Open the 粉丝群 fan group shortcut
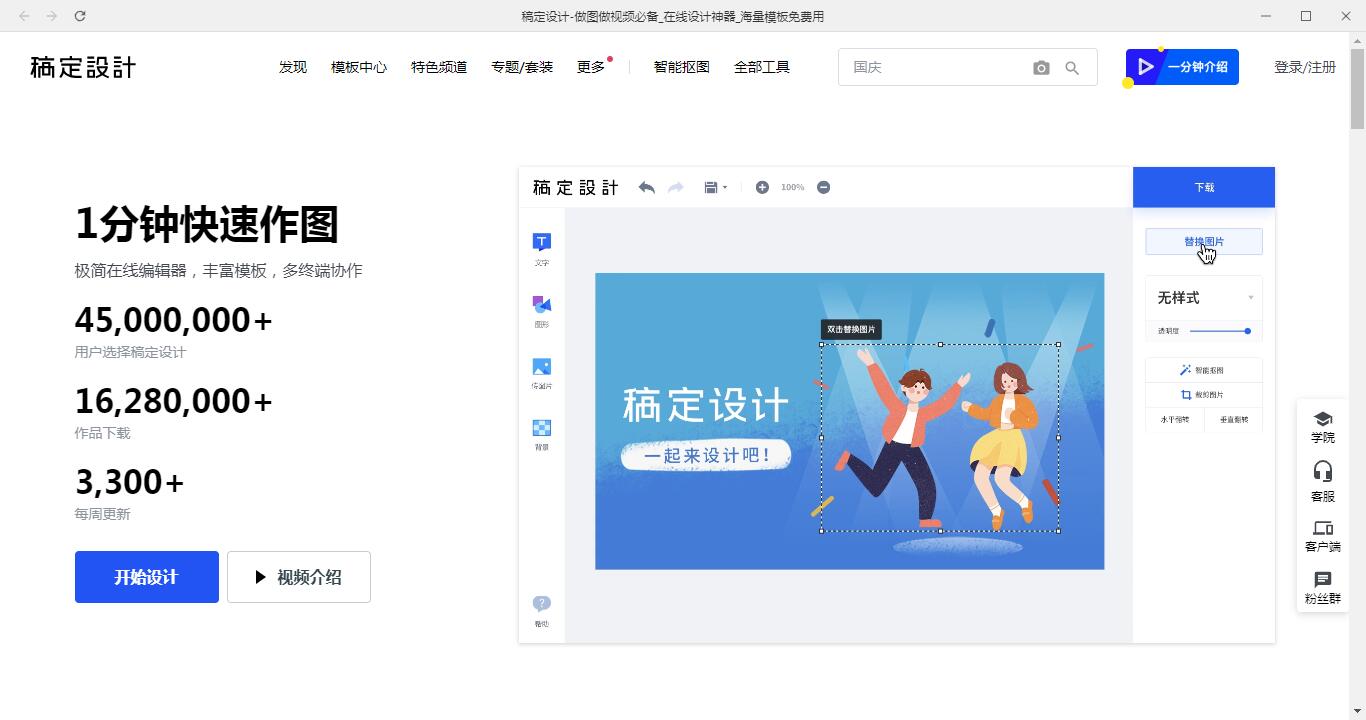Viewport: 1366px width, 720px height. pos(1323,588)
